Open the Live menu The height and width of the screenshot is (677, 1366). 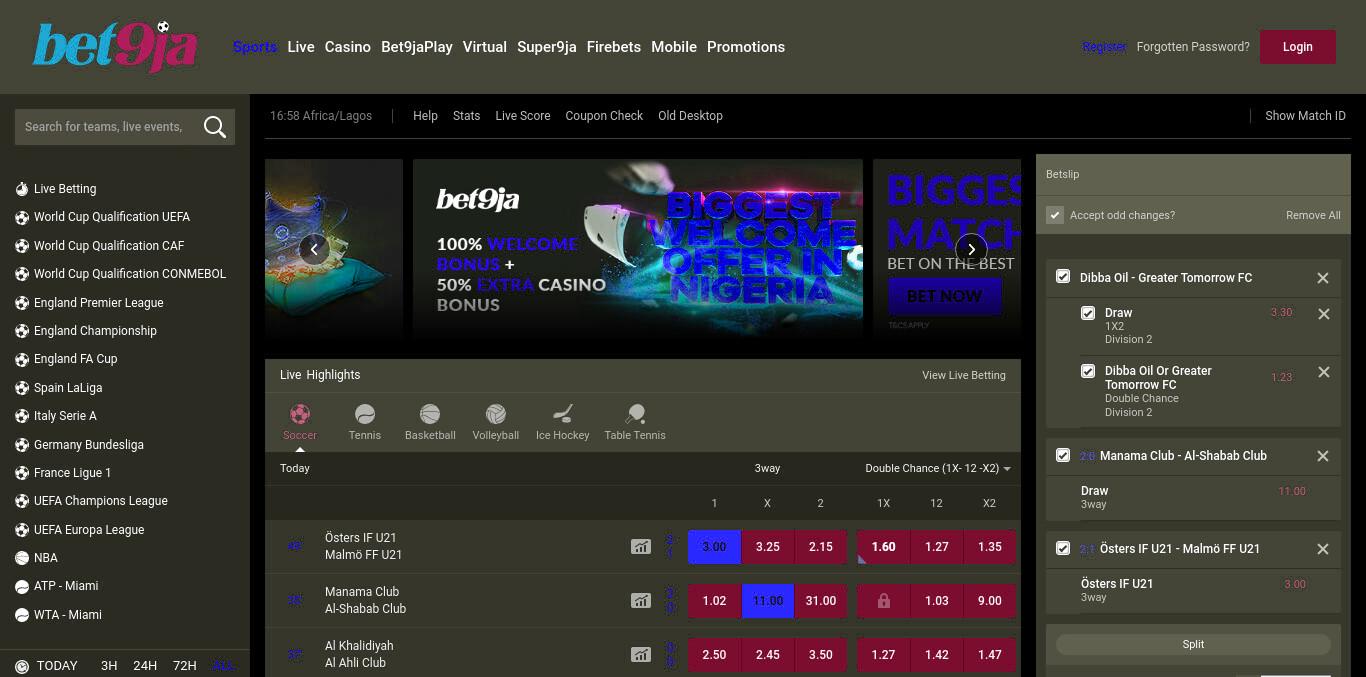pyautogui.click(x=301, y=47)
